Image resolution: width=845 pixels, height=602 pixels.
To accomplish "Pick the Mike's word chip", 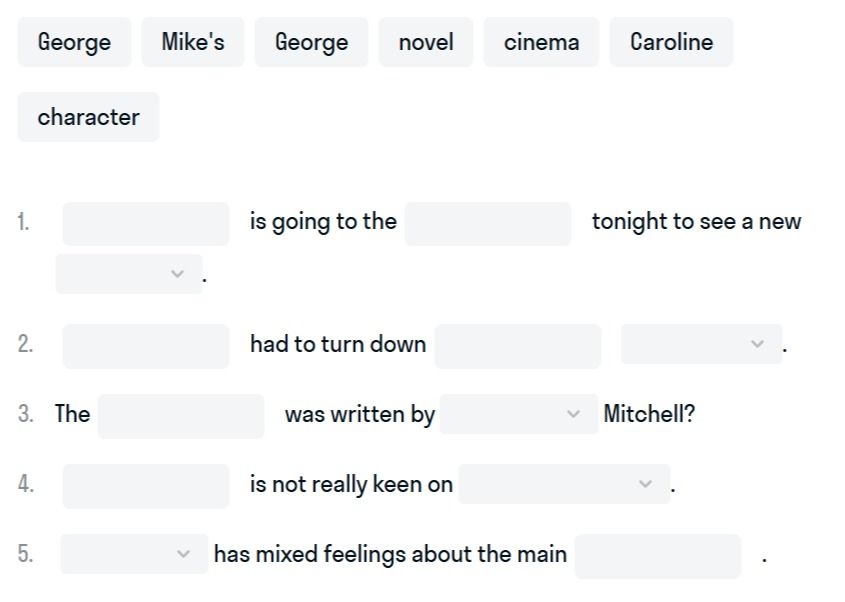I will click(193, 42).
